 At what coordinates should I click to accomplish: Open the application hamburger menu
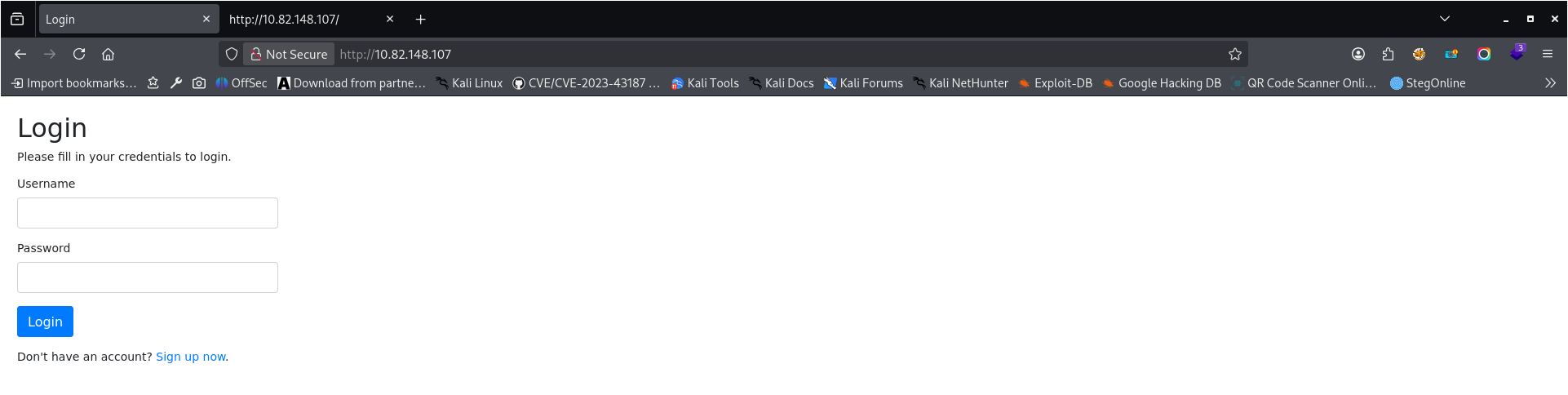1547,54
